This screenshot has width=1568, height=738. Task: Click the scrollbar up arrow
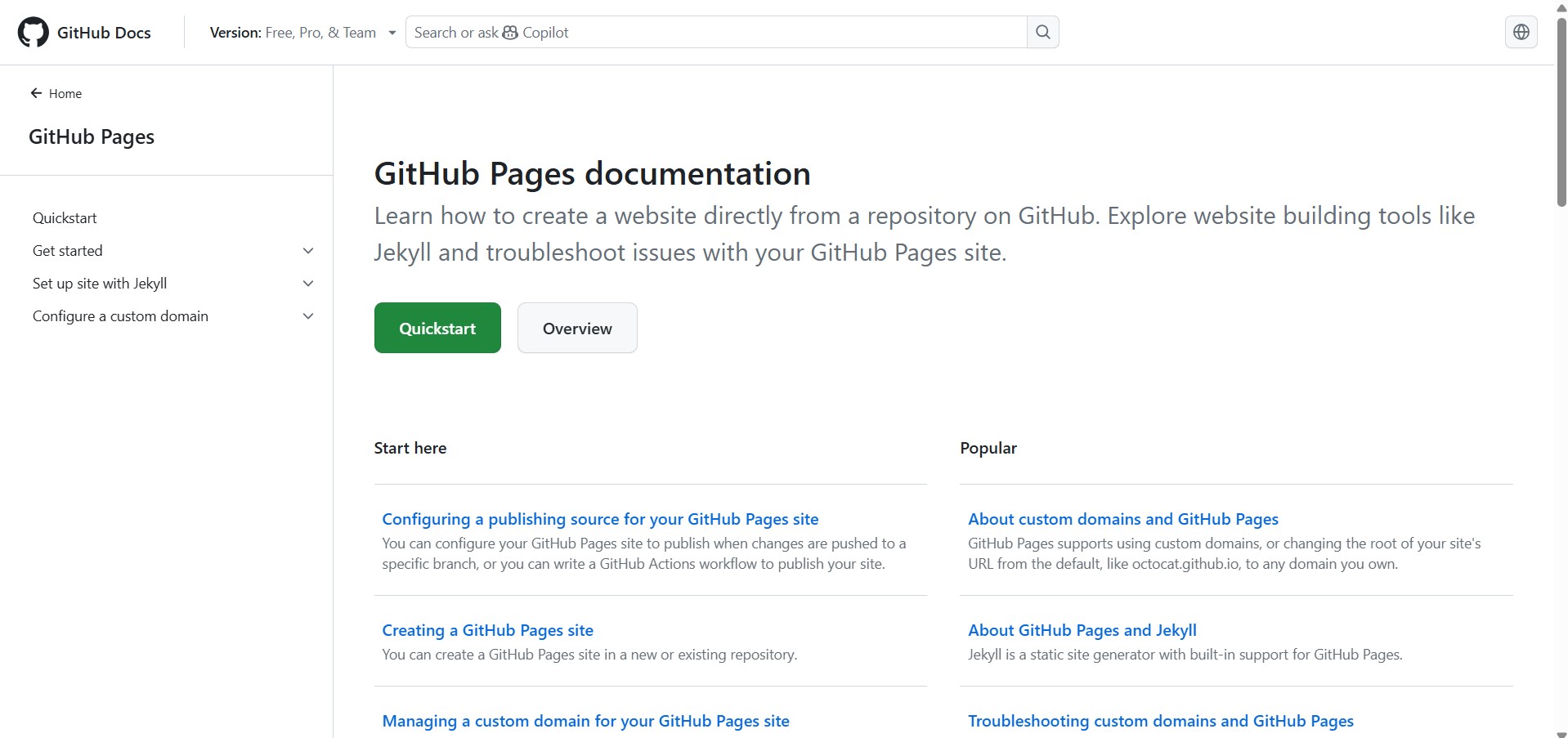coord(1561,7)
